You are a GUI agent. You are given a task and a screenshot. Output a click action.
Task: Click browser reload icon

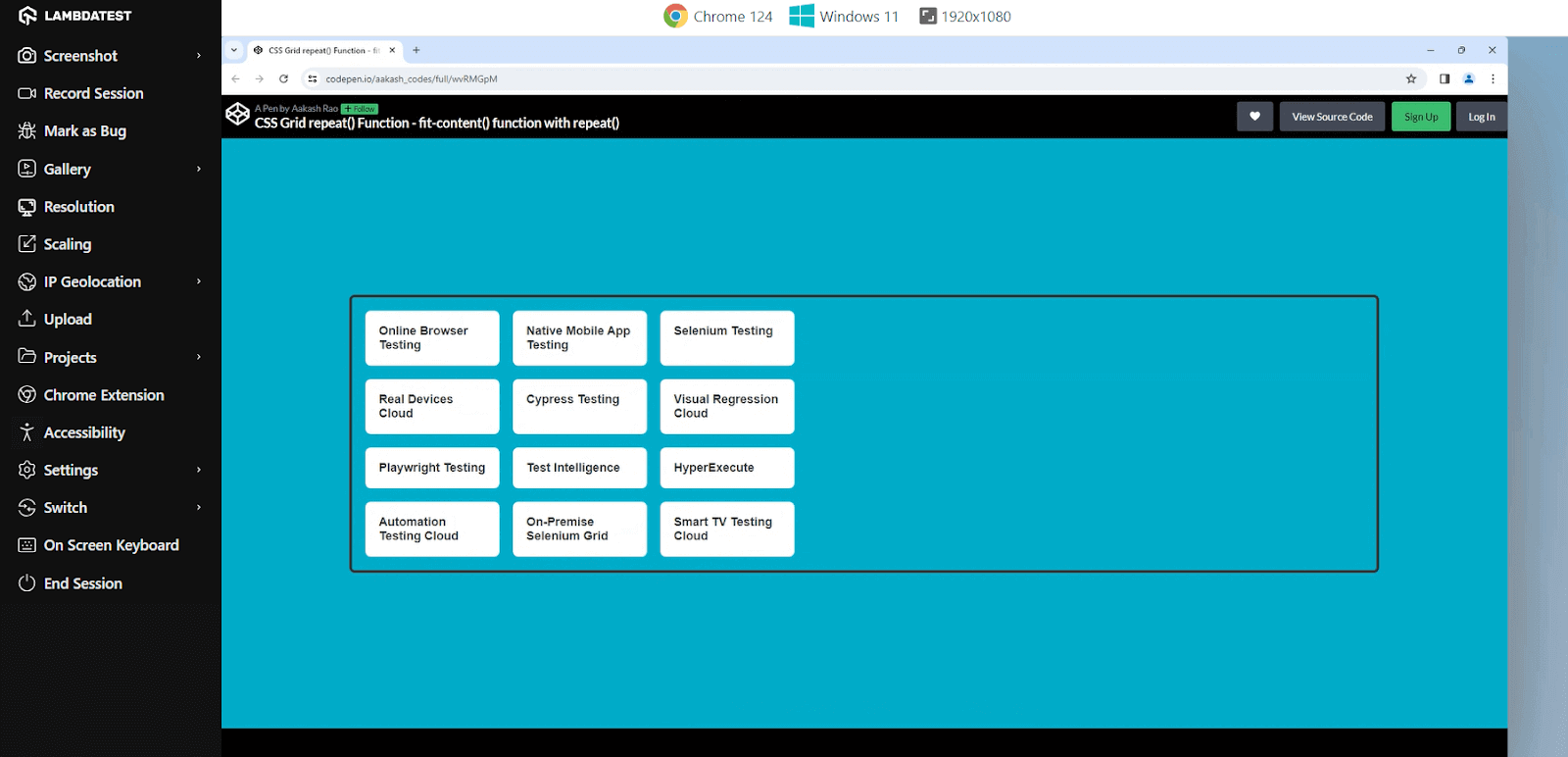(283, 78)
